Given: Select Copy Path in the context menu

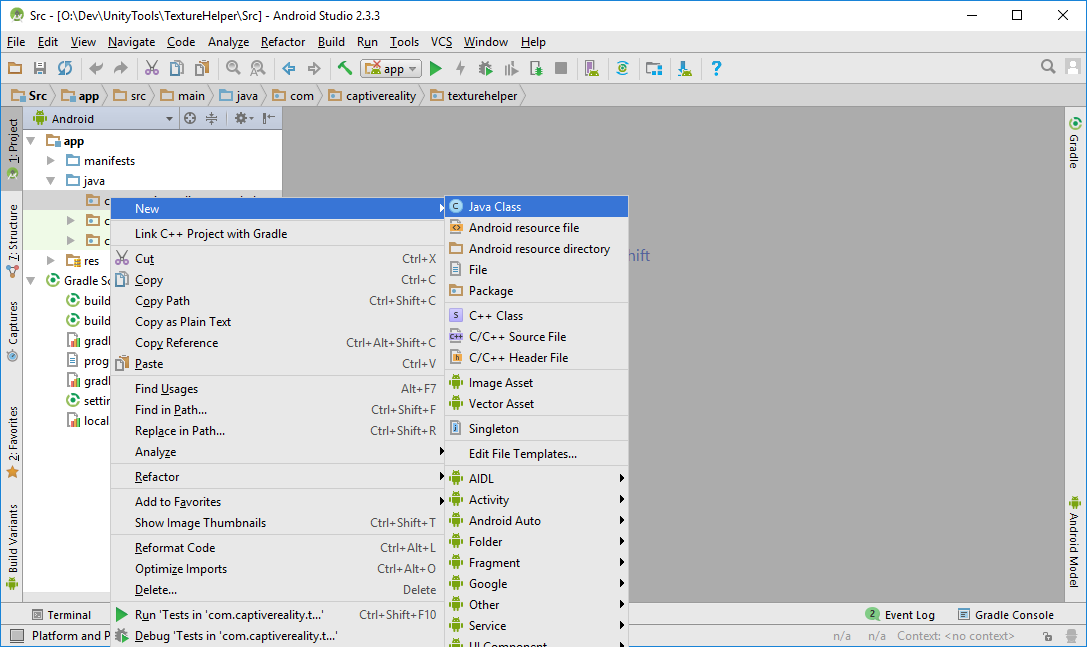Looking at the screenshot, I should (x=277, y=301).
